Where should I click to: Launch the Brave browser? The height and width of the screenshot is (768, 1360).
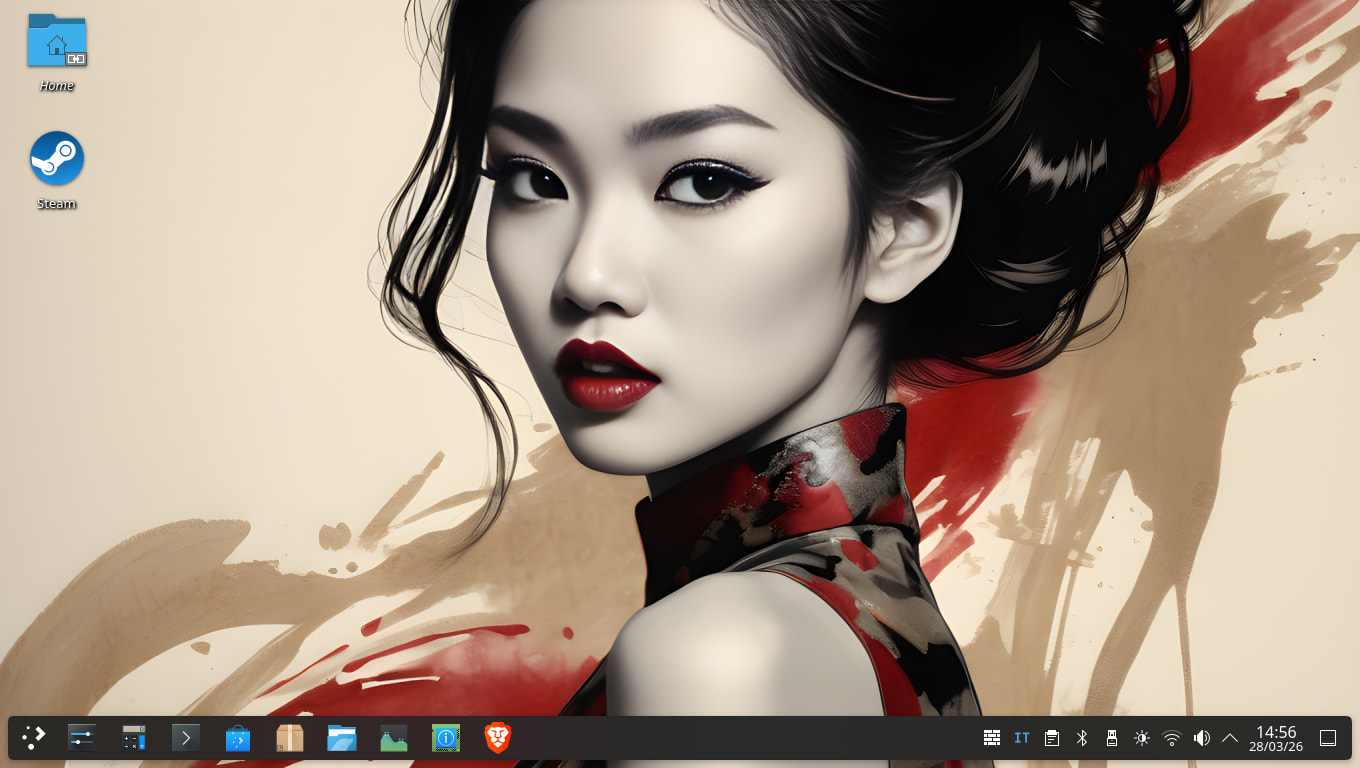(x=498, y=738)
